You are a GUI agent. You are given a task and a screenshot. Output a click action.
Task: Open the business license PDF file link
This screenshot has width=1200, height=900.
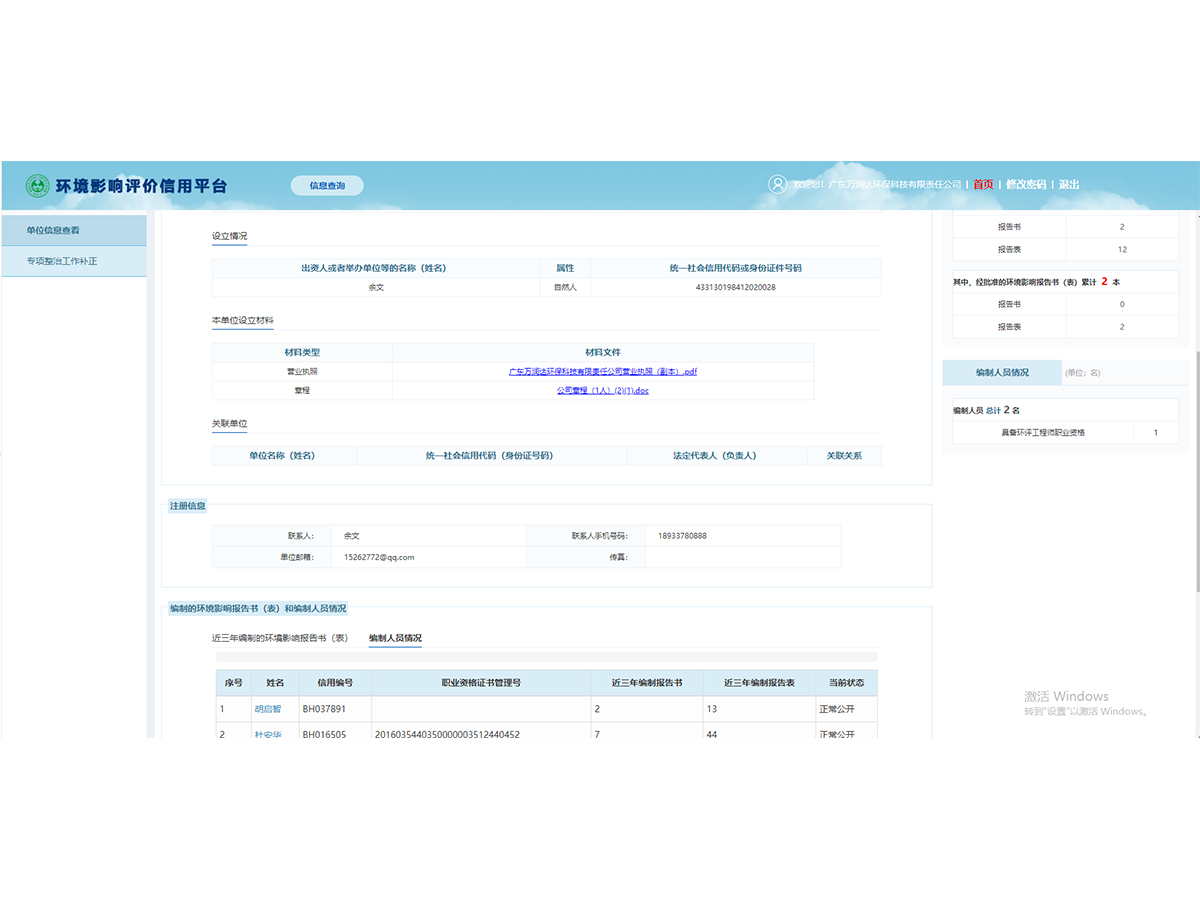602,372
